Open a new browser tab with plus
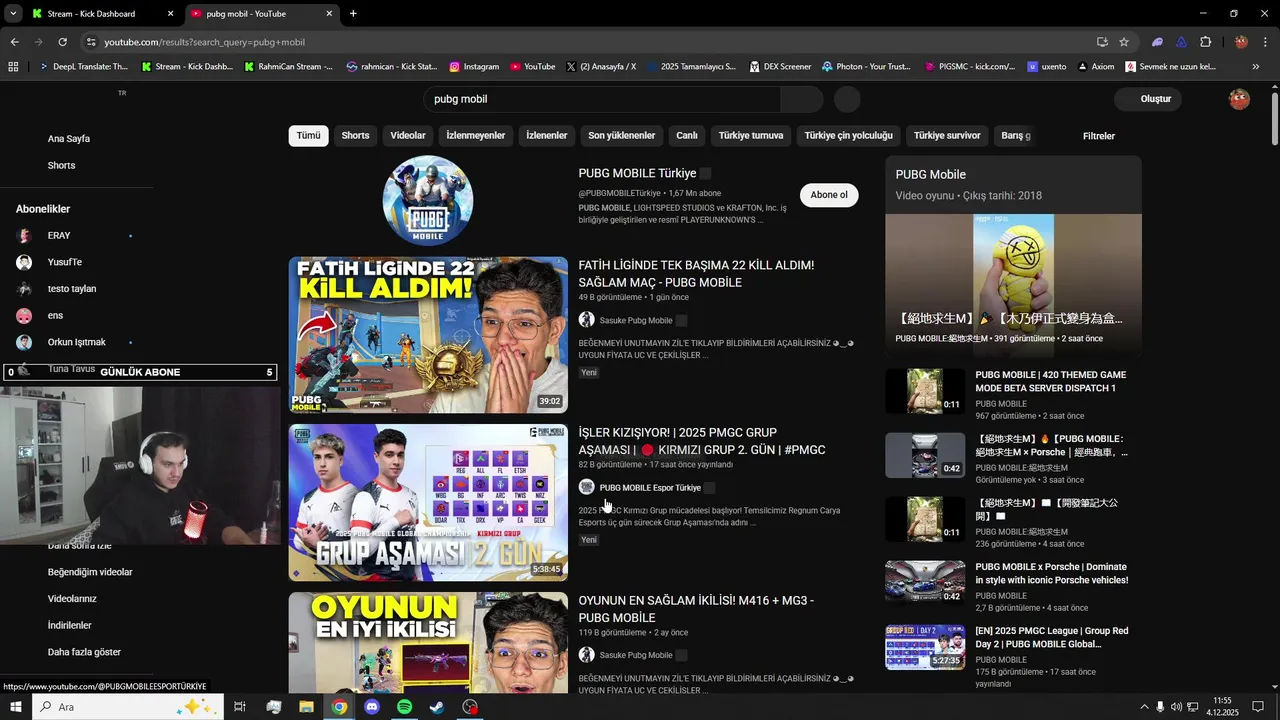The width and height of the screenshot is (1280, 720). point(353,14)
